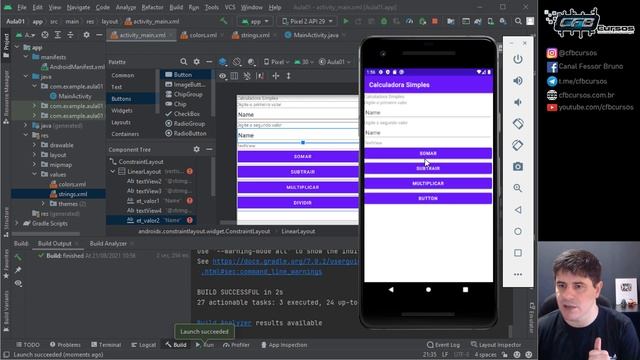Open the Aula01 theme dropdown in the designer
The image size is (640, 360).
coord(335,62)
